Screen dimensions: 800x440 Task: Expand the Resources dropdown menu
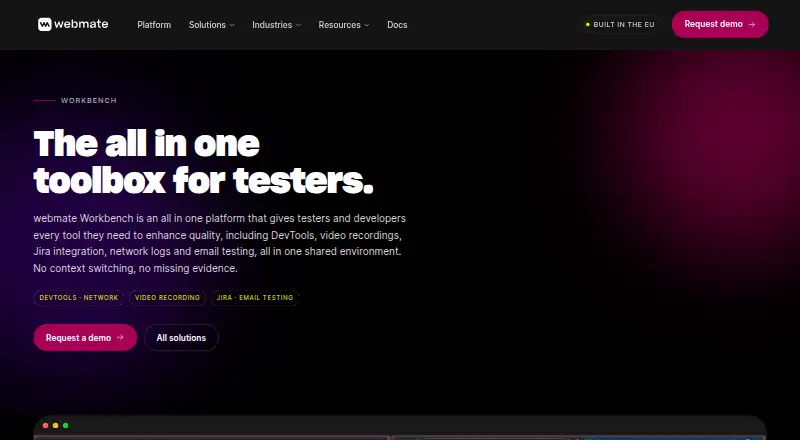point(344,25)
